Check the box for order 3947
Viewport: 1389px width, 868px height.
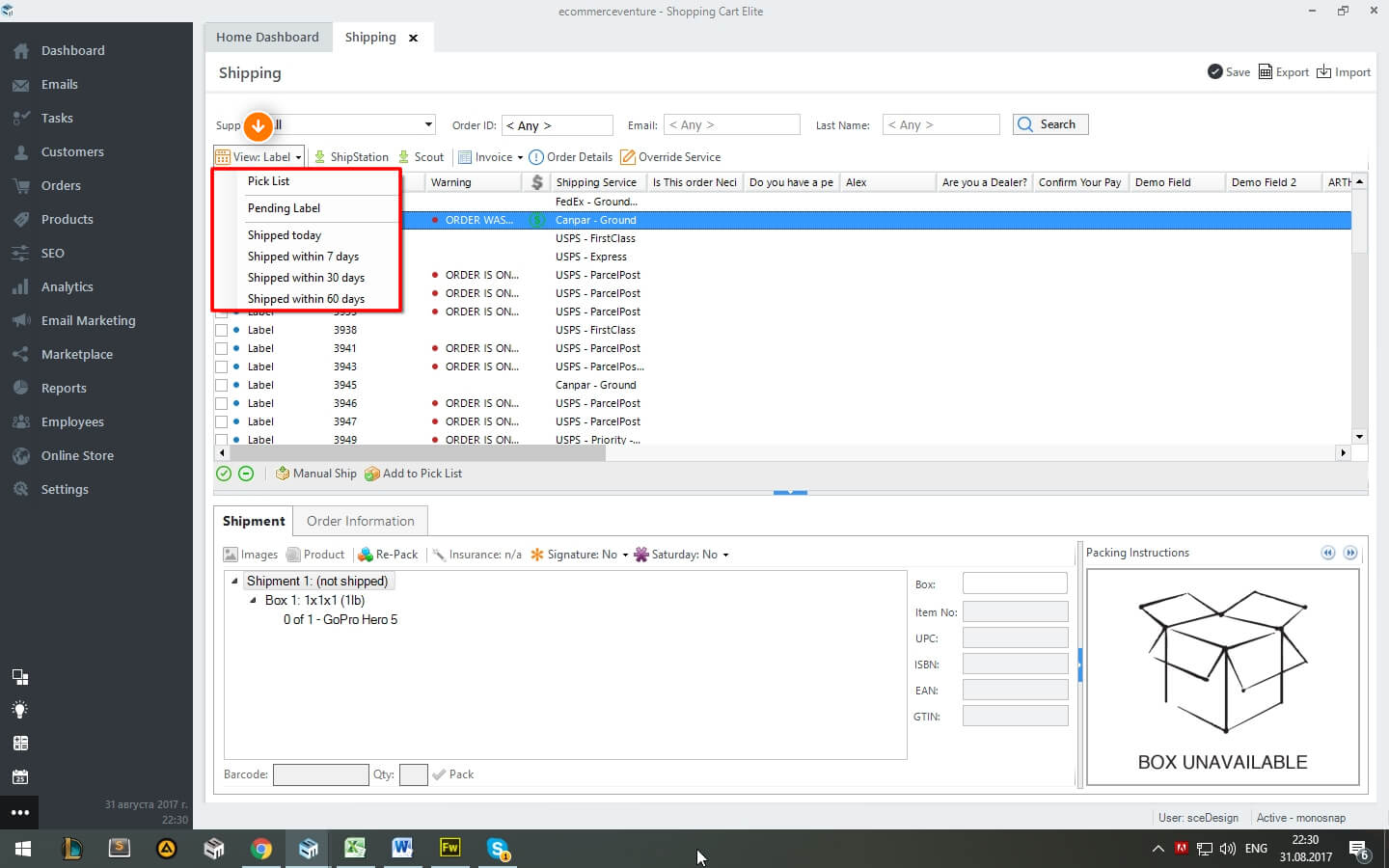[221, 421]
